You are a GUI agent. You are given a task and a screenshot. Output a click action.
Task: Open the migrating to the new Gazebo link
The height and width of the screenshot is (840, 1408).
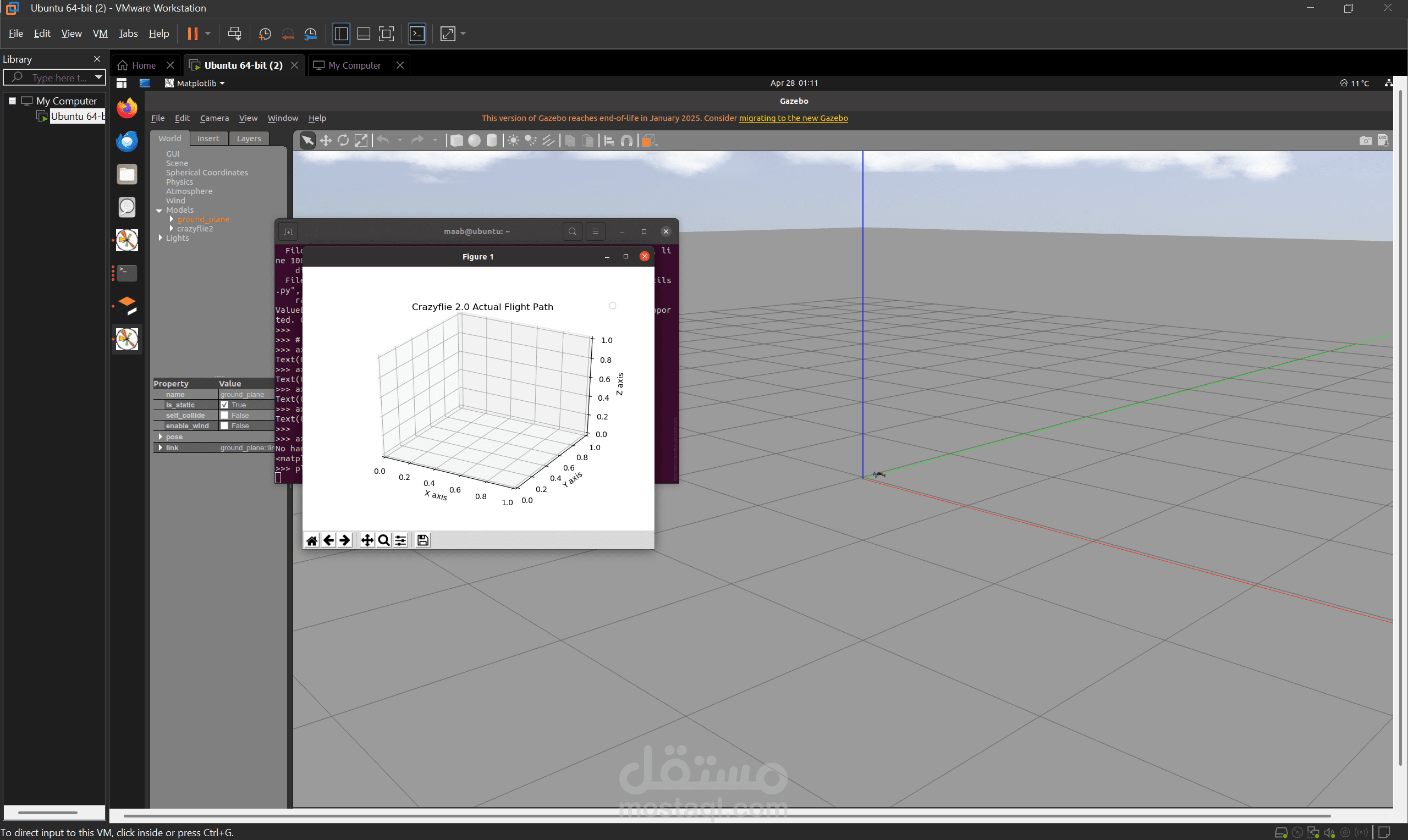click(x=793, y=118)
